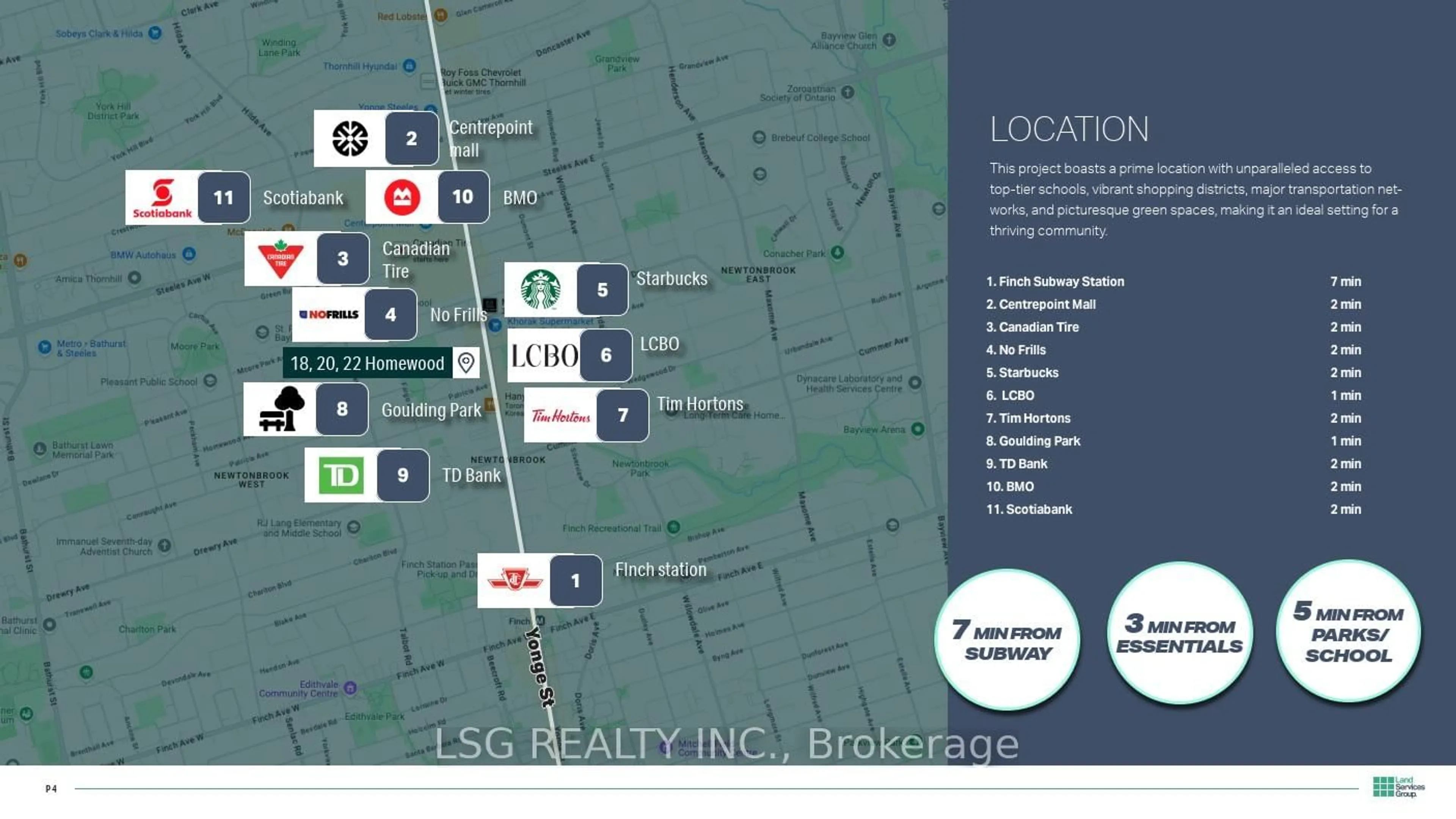
Task: Click the Land Services Group logo
Action: (x=1399, y=788)
